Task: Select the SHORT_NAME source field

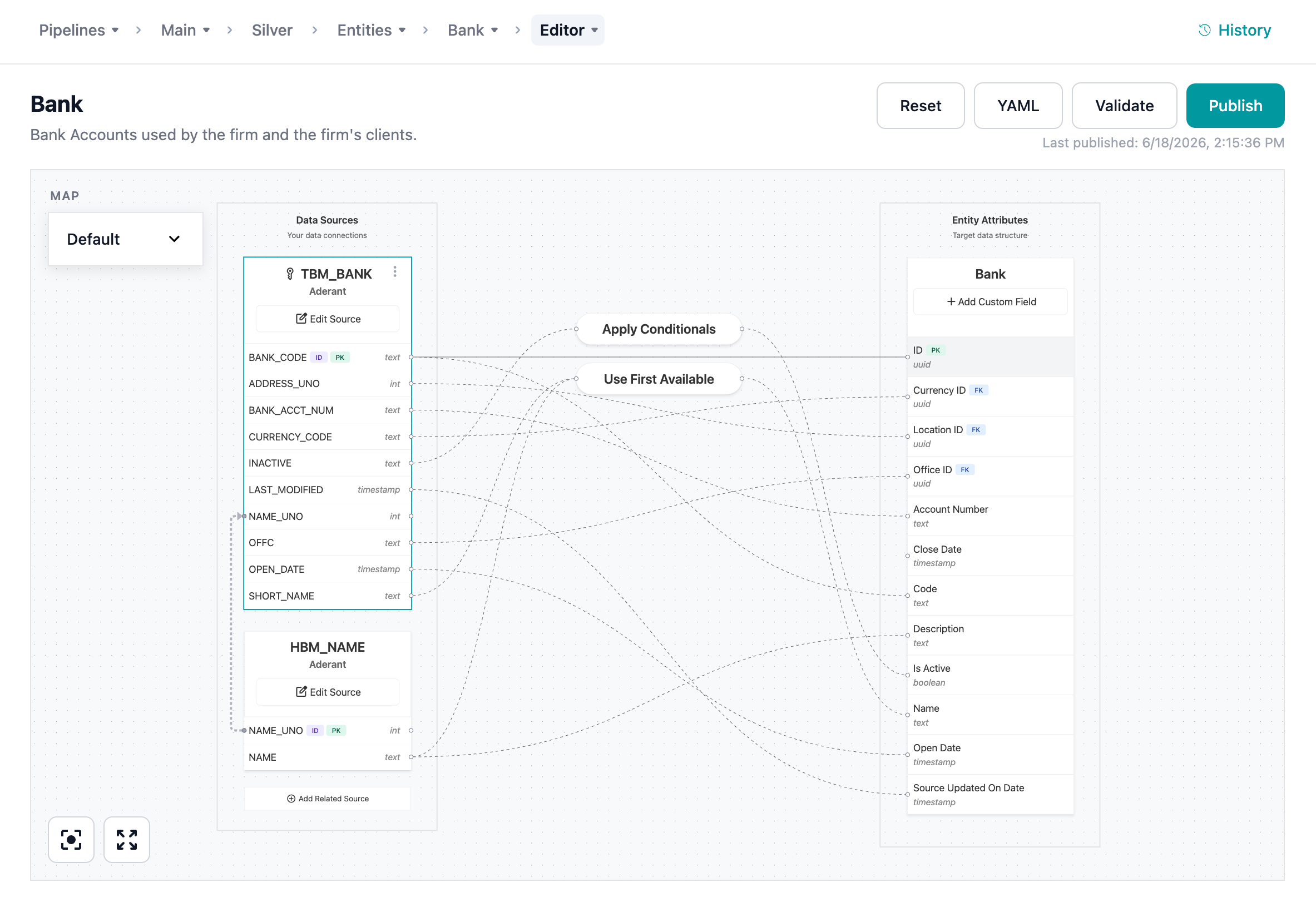Action: [x=327, y=596]
